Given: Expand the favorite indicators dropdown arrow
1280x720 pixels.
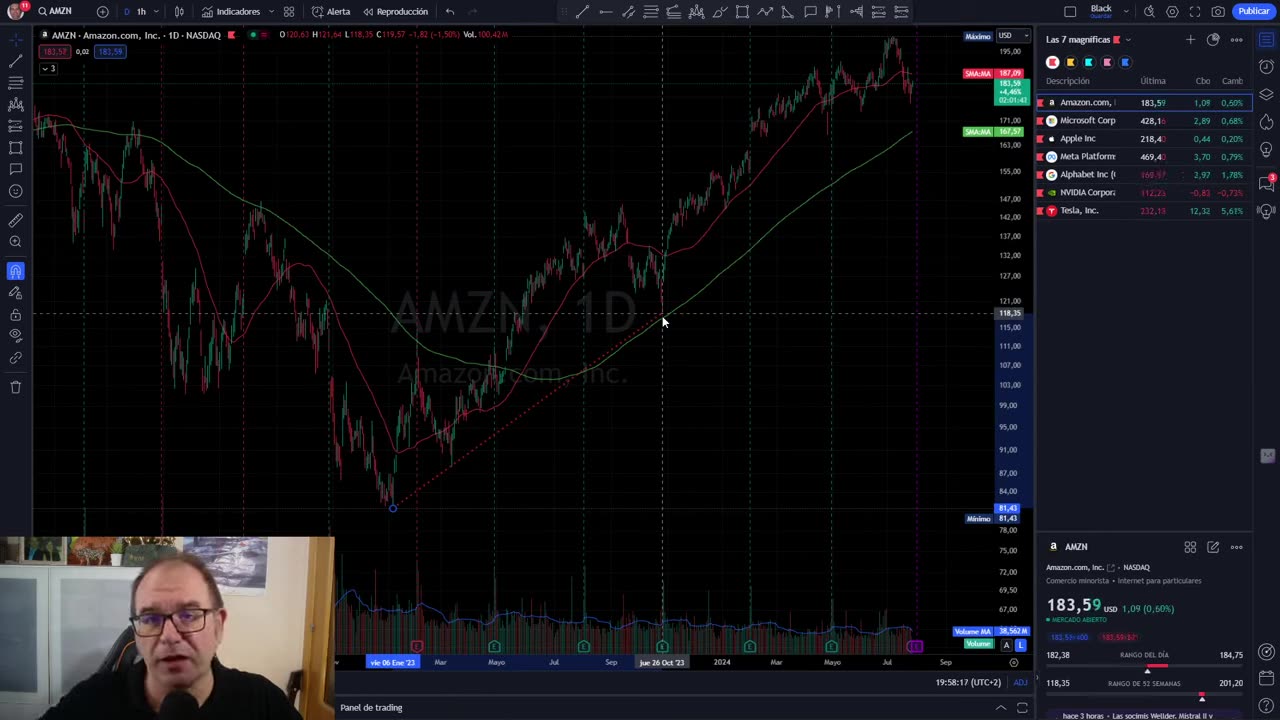Looking at the screenshot, I should pos(271,11).
